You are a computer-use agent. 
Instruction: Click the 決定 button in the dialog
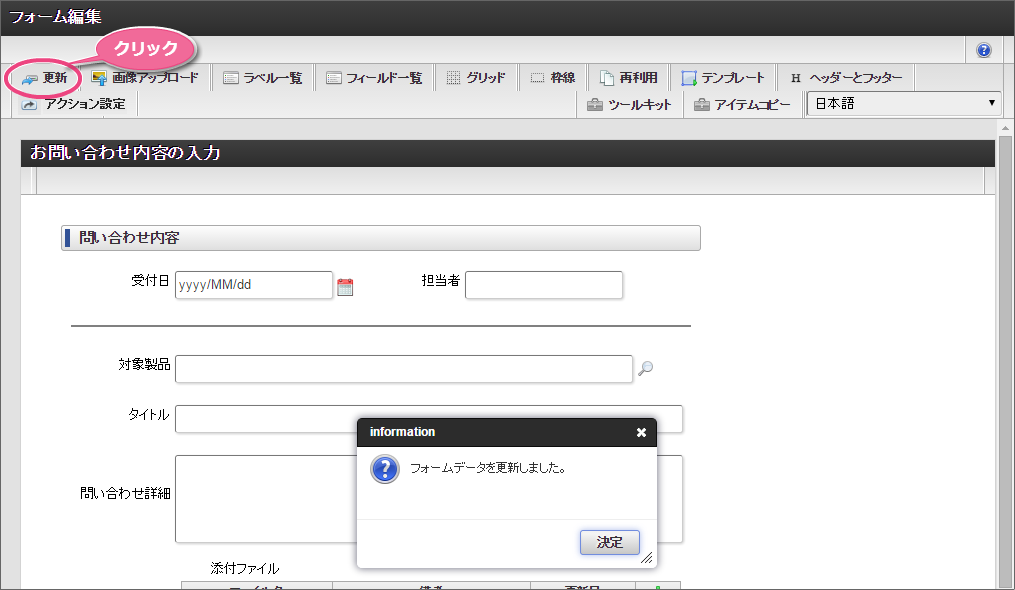click(x=610, y=542)
